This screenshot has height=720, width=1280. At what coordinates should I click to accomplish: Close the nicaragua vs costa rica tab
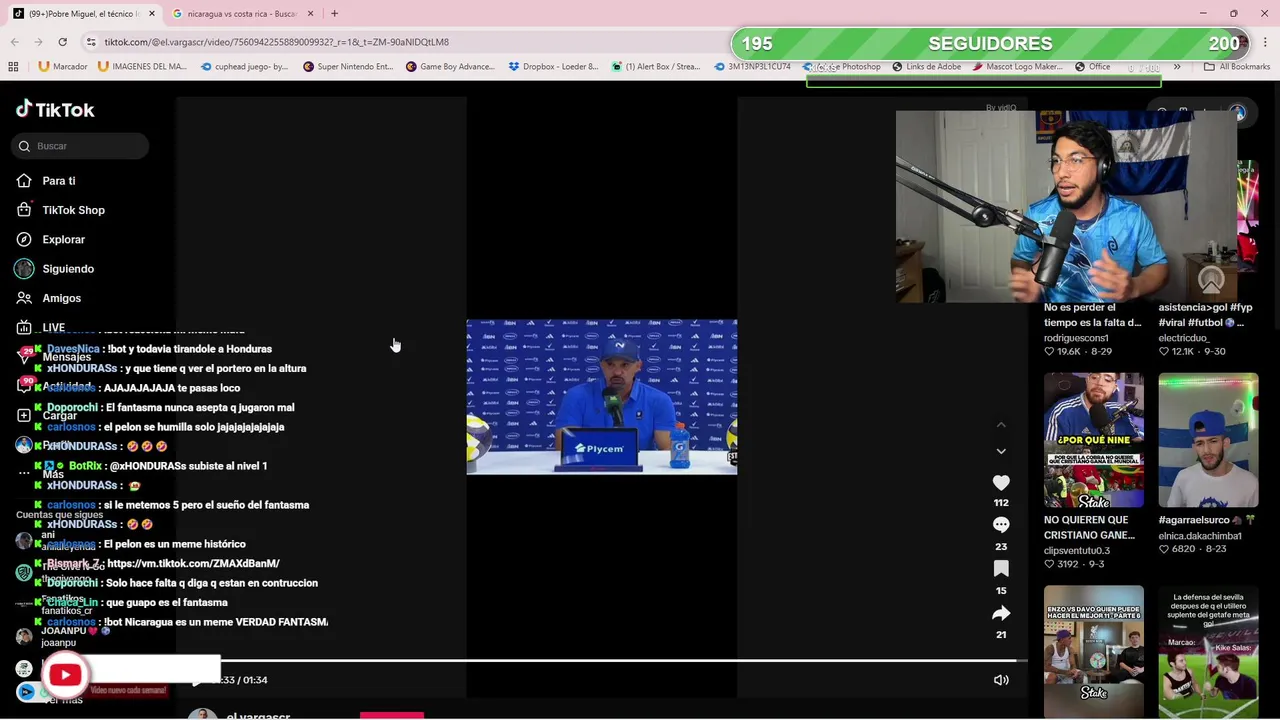point(310,14)
